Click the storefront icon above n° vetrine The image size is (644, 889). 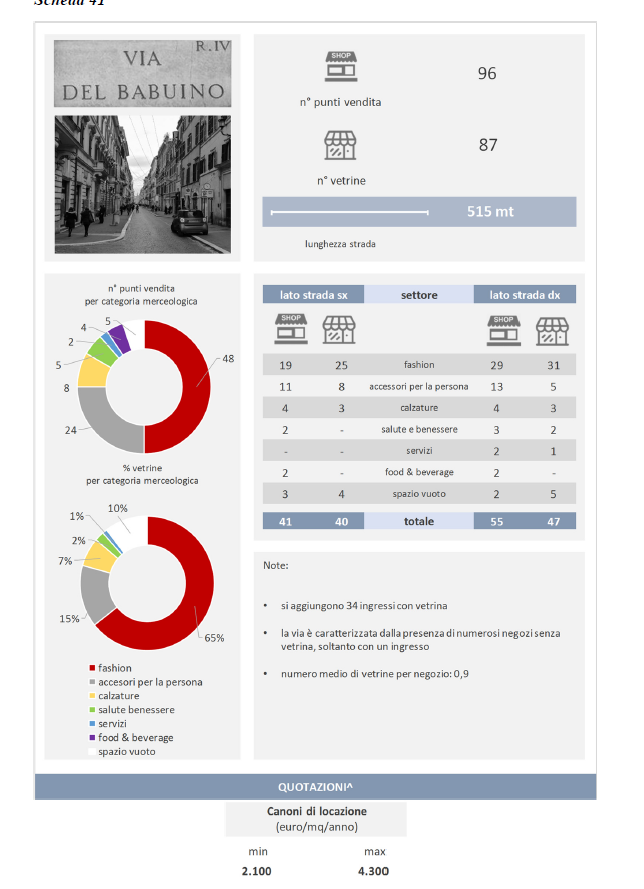tap(340, 145)
